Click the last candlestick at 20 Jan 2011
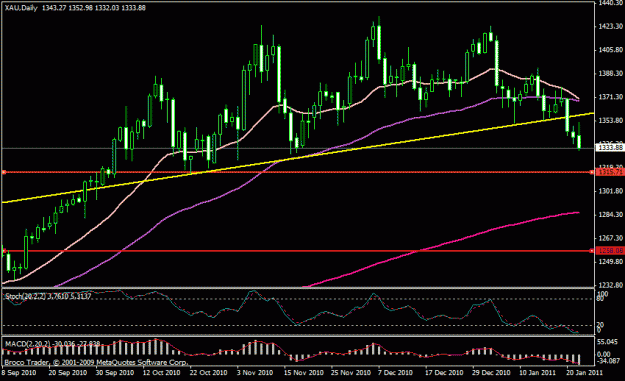This screenshot has height=381, width=625. tap(579, 141)
